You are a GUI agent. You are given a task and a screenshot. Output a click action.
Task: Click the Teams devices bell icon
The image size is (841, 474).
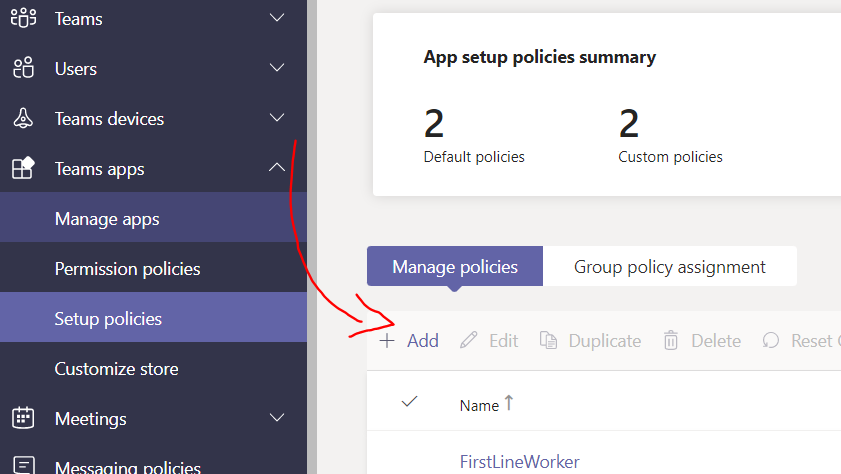pyautogui.click(x=23, y=118)
